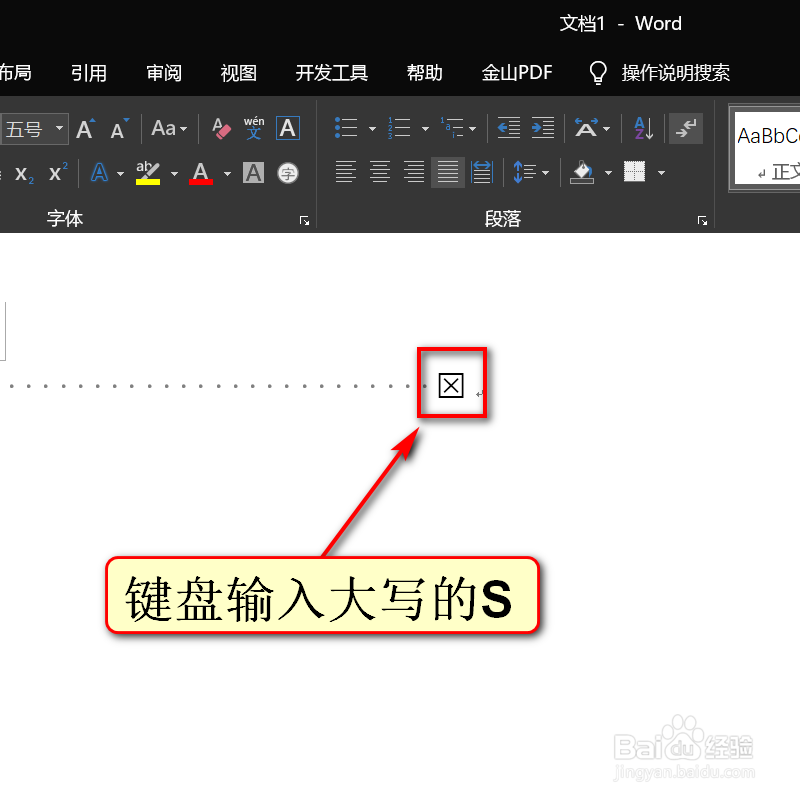Open the Change Case (Aa) dropdown
Viewport: 800px width, 800px height.
click(170, 128)
